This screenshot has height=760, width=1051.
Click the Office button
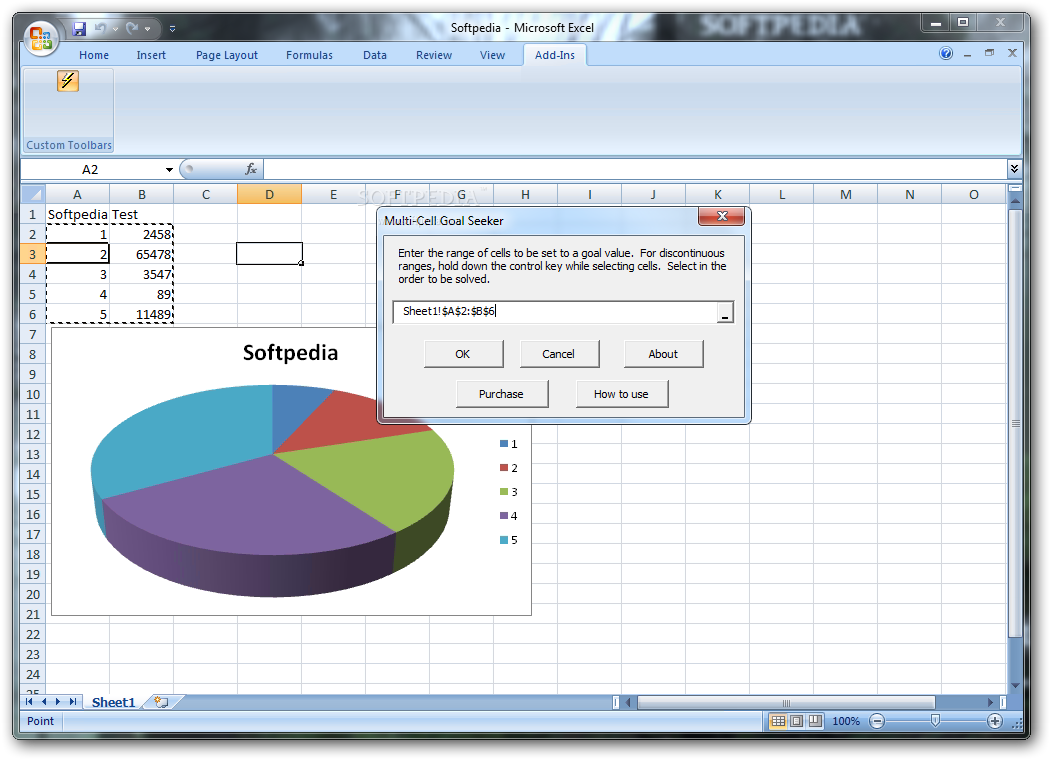41,38
